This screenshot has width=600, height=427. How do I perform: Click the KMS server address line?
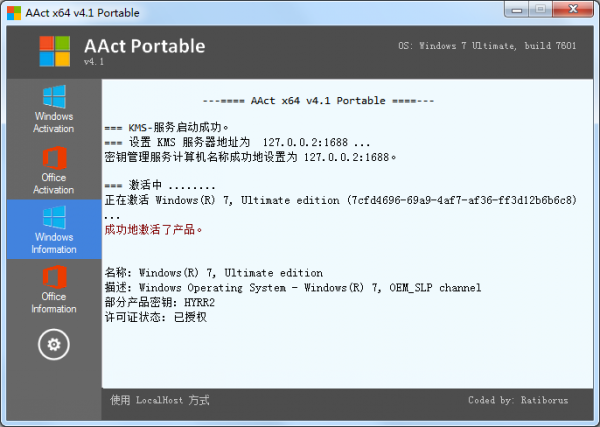237,142
